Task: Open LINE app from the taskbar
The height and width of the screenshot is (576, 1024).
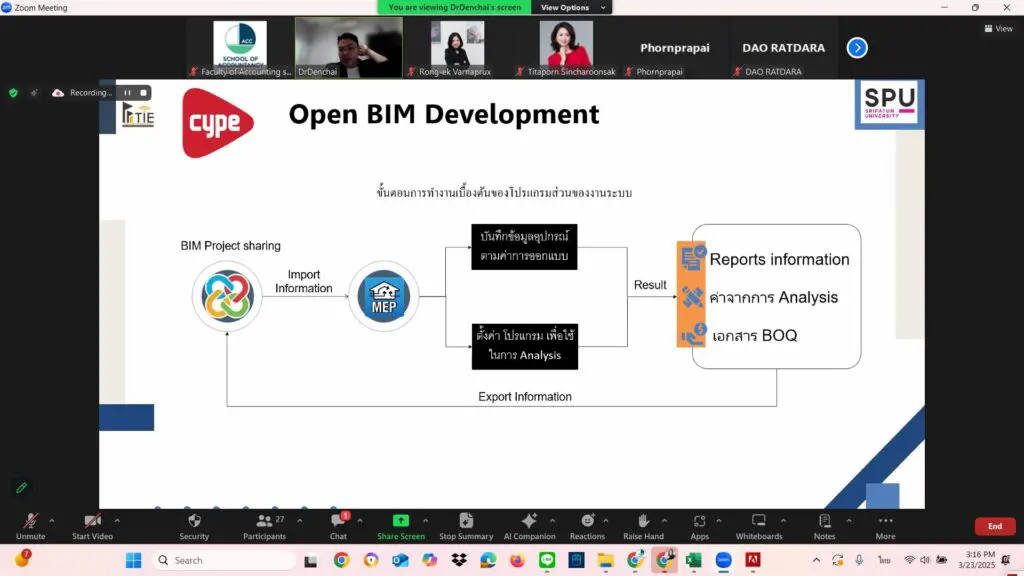Action: tap(547, 560)
